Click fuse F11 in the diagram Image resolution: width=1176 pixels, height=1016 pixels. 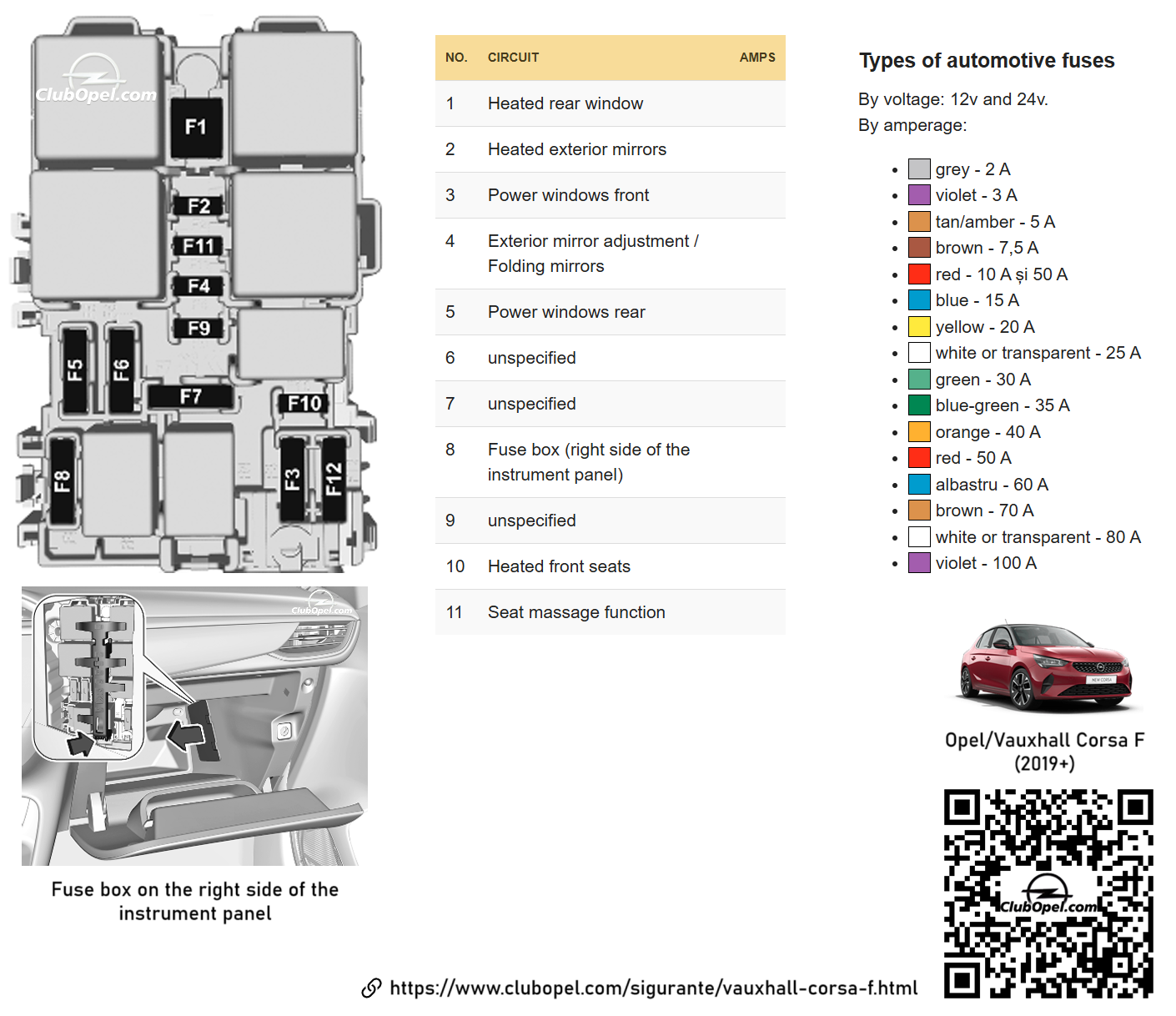(x=199, y=246)
